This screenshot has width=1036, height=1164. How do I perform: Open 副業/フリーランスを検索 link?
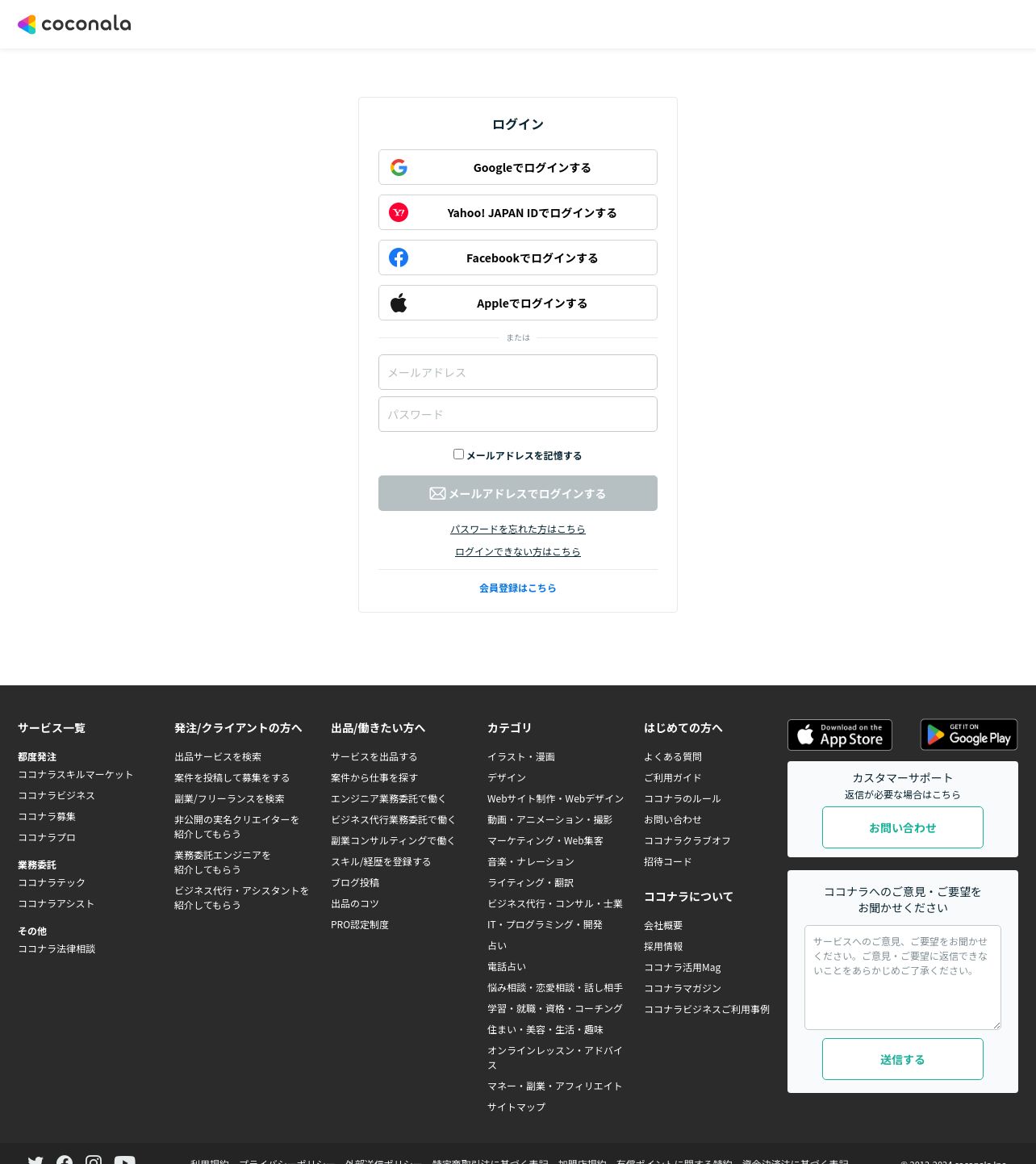click(229, 799)
